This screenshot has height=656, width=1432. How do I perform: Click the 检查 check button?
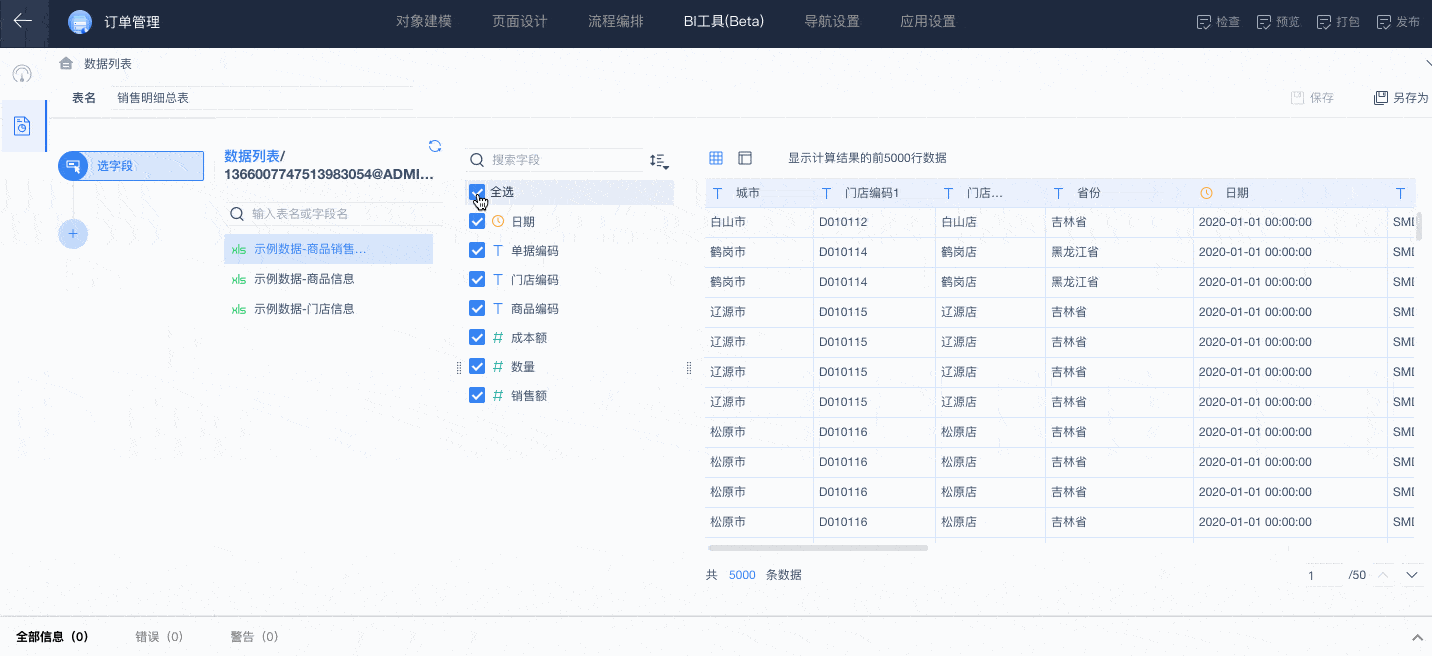tap(1218, 21)
